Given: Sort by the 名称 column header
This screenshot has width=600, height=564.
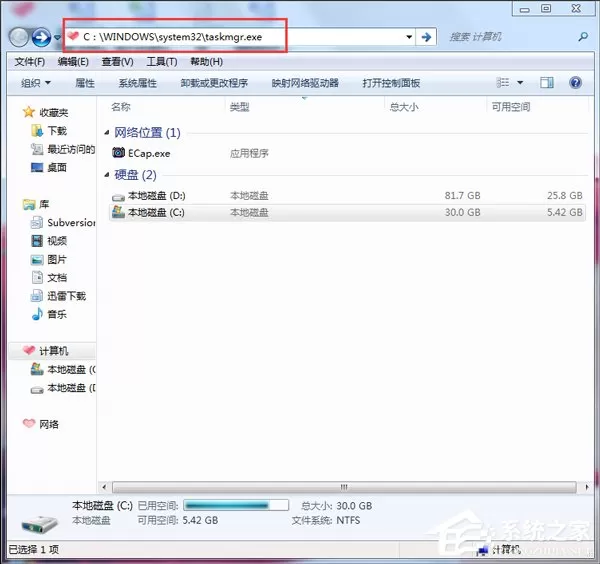Looking at the screenshot, I should [x=121, y=107].
